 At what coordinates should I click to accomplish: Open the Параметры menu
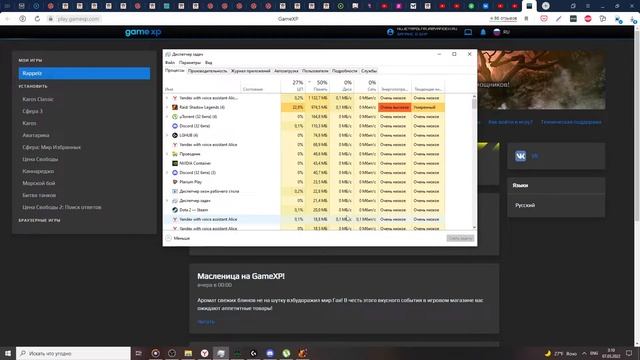[190, 62]
